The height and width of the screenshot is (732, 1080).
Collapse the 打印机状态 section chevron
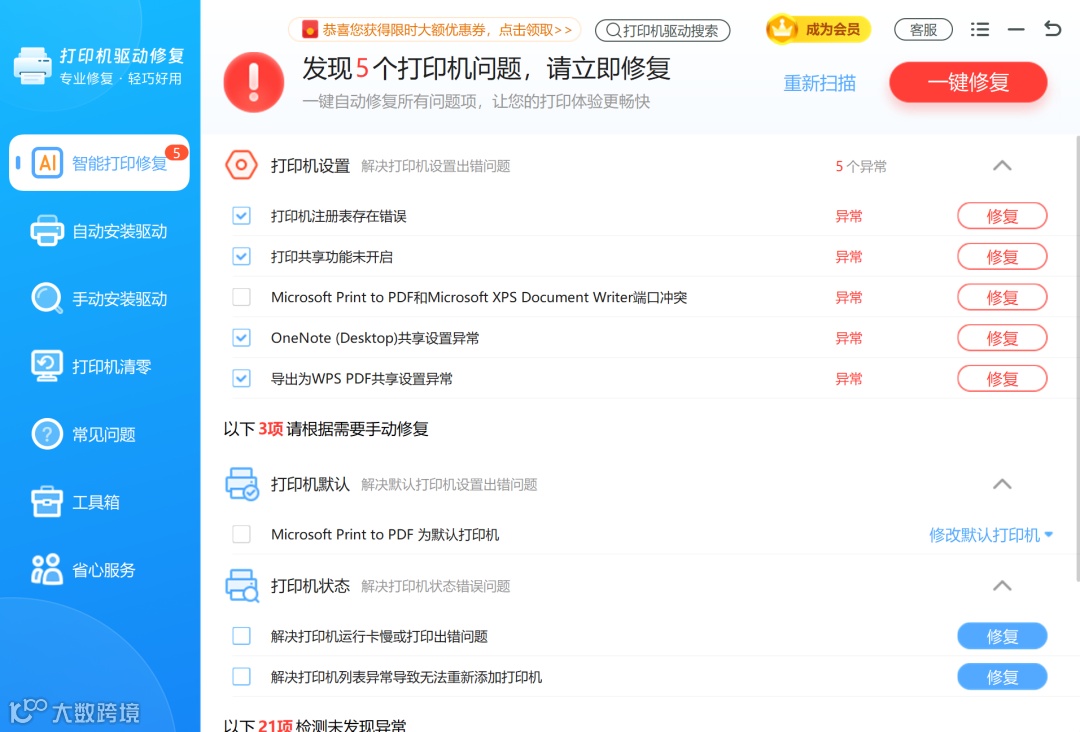pyautogui.click(x=1002, y=586)
